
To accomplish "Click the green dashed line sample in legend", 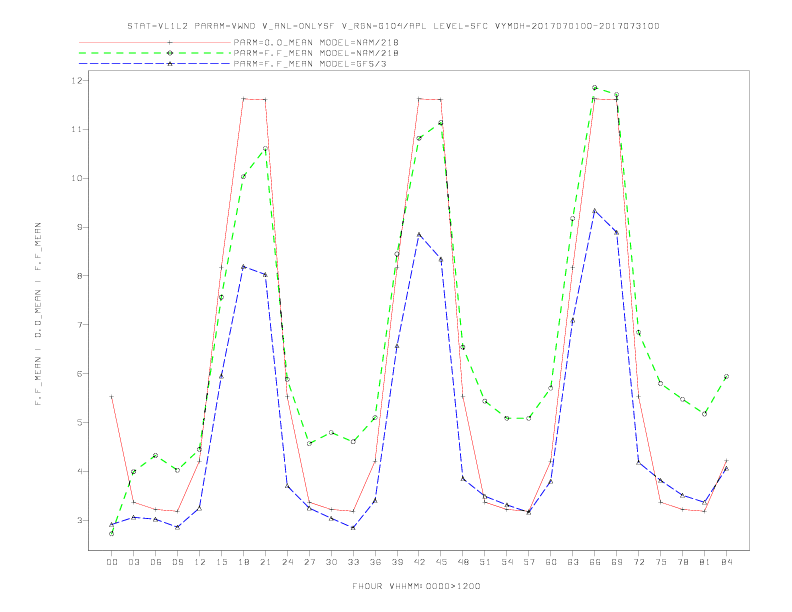I will coord(155,53).
